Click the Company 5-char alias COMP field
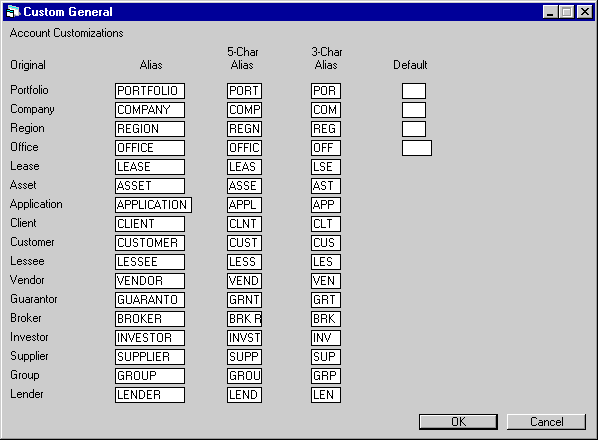Image resolution: width=598 pixels, height=440 pixels. [244, 110]
